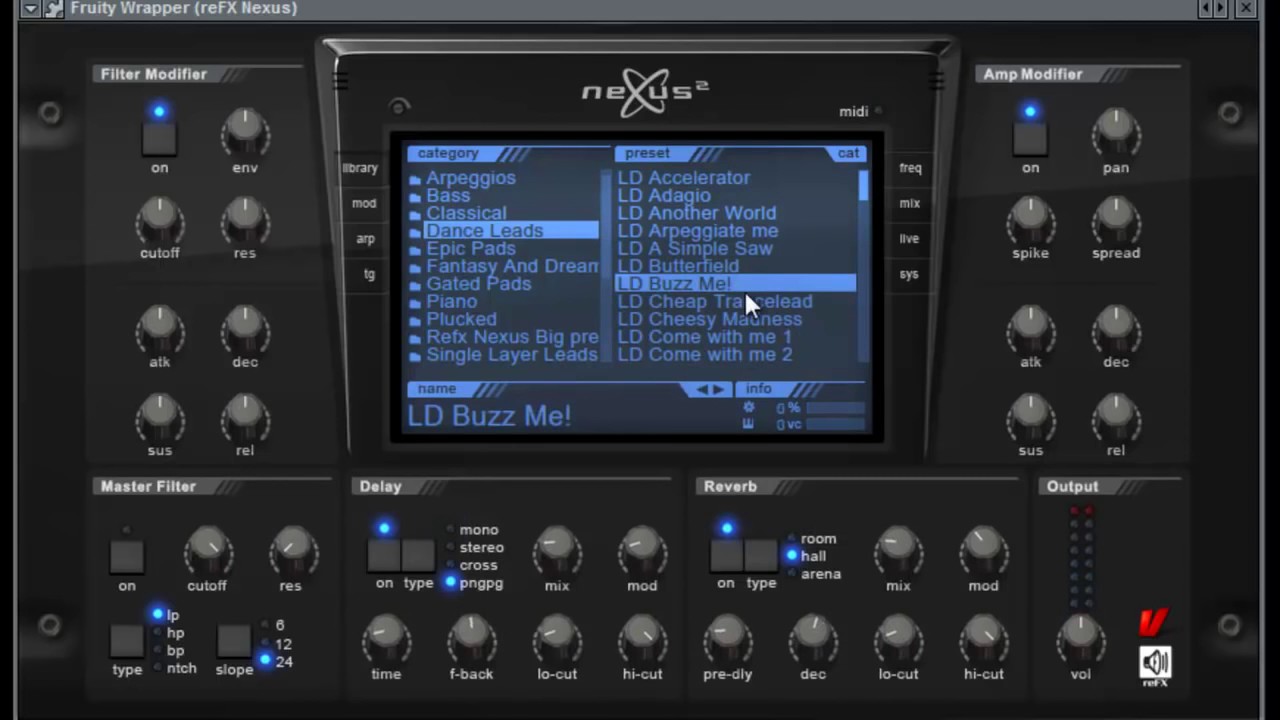Toggle the Amp Modifier on button
This screenshot has width=1280, height=720.
(1030, 138)
